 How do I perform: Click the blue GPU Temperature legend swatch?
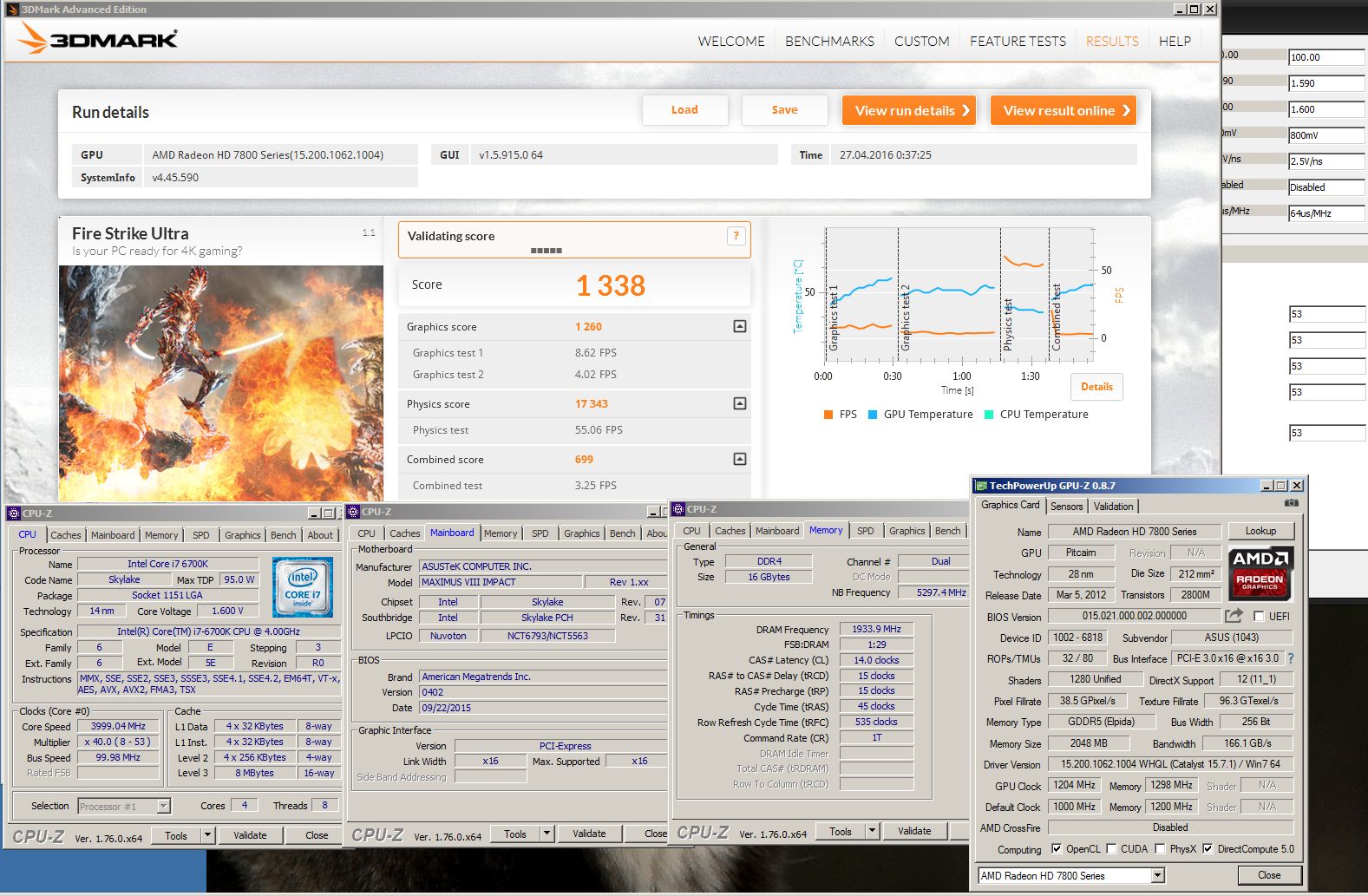(873, 415)
